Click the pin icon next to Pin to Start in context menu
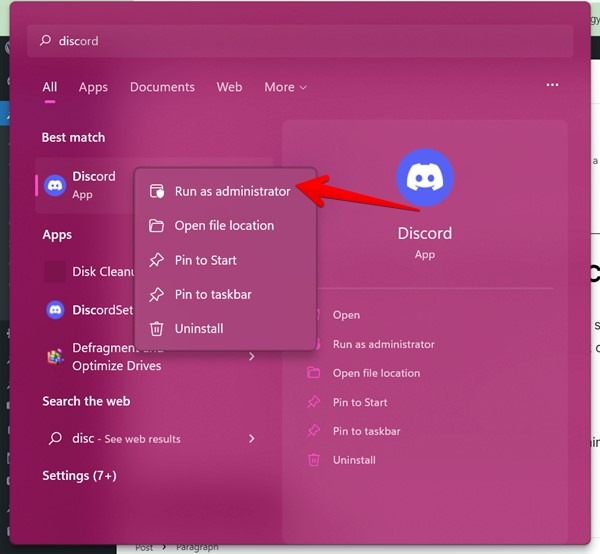 tap(156, 260)
